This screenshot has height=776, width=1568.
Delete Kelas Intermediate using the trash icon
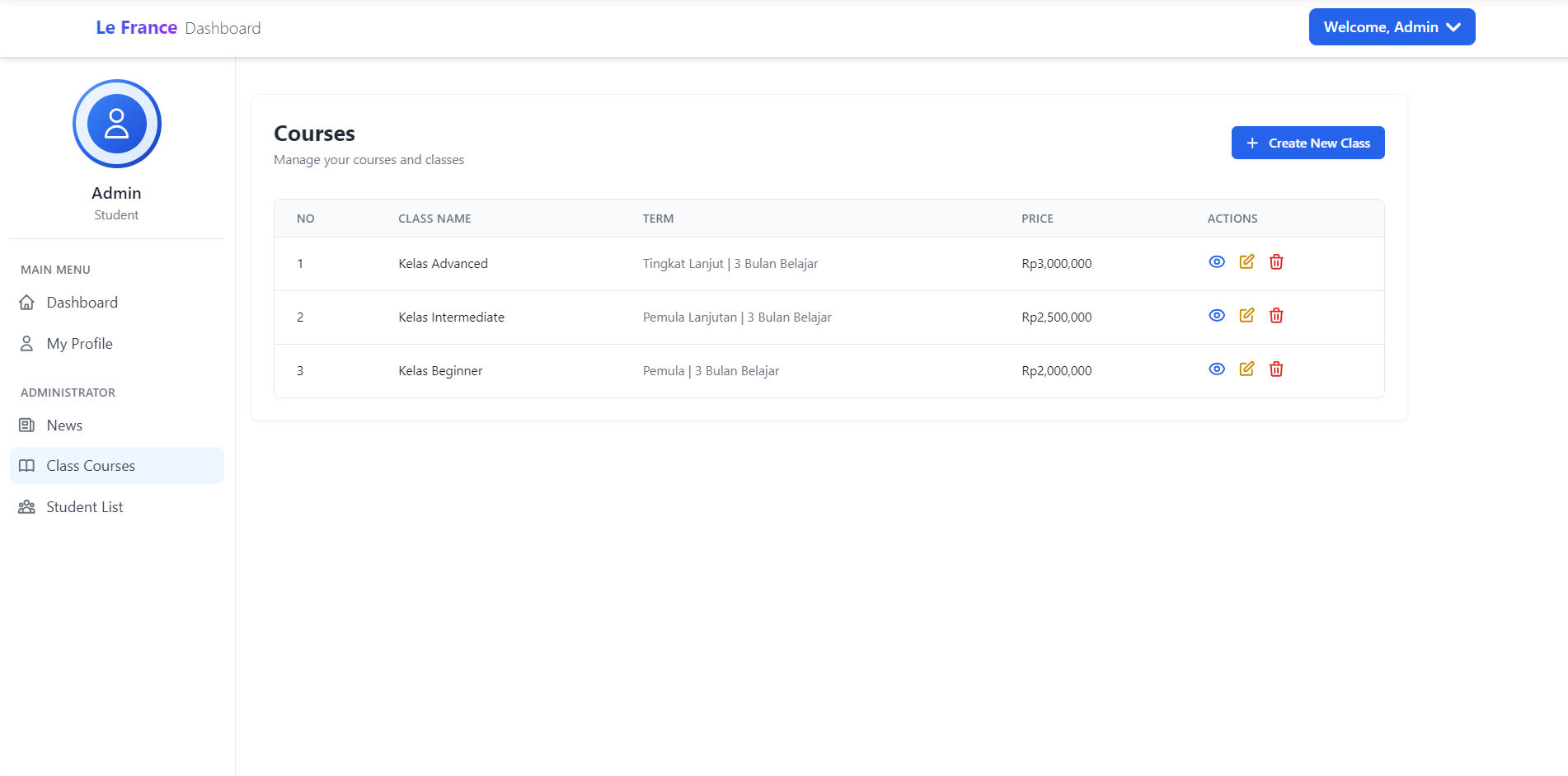(x=1275, y=315)
